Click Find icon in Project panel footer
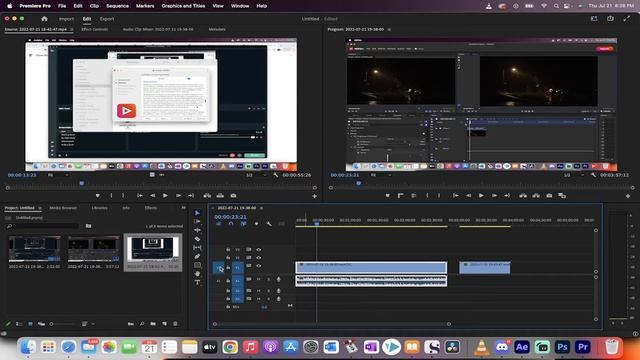The image size is (640, 360). [x=142, y=324]
